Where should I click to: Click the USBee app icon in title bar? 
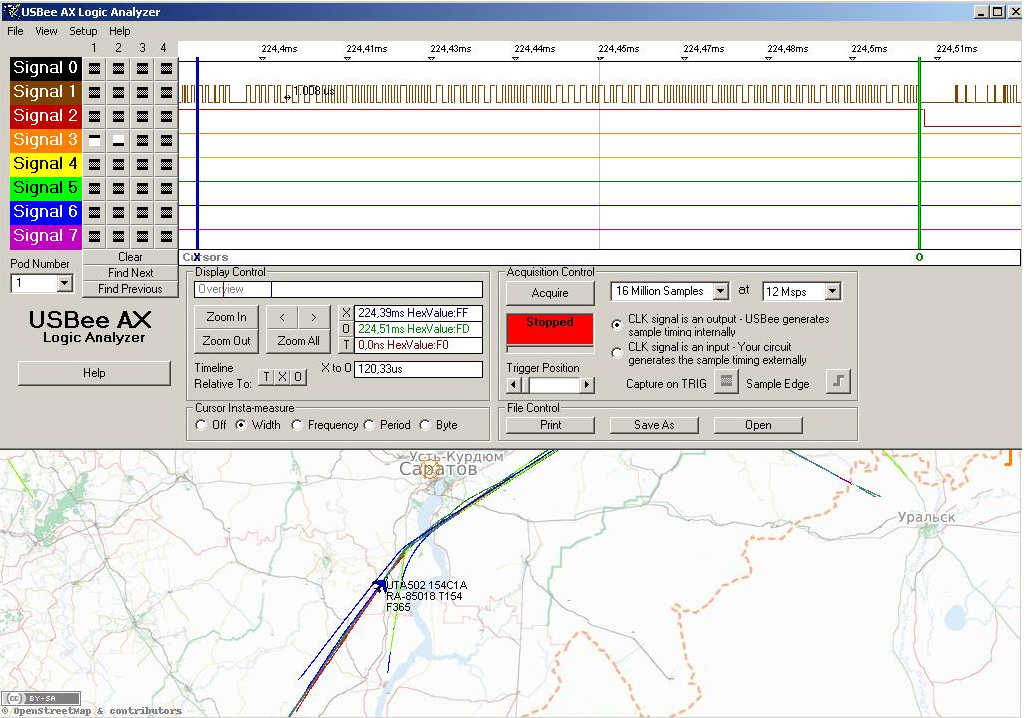tap(12, 11)
